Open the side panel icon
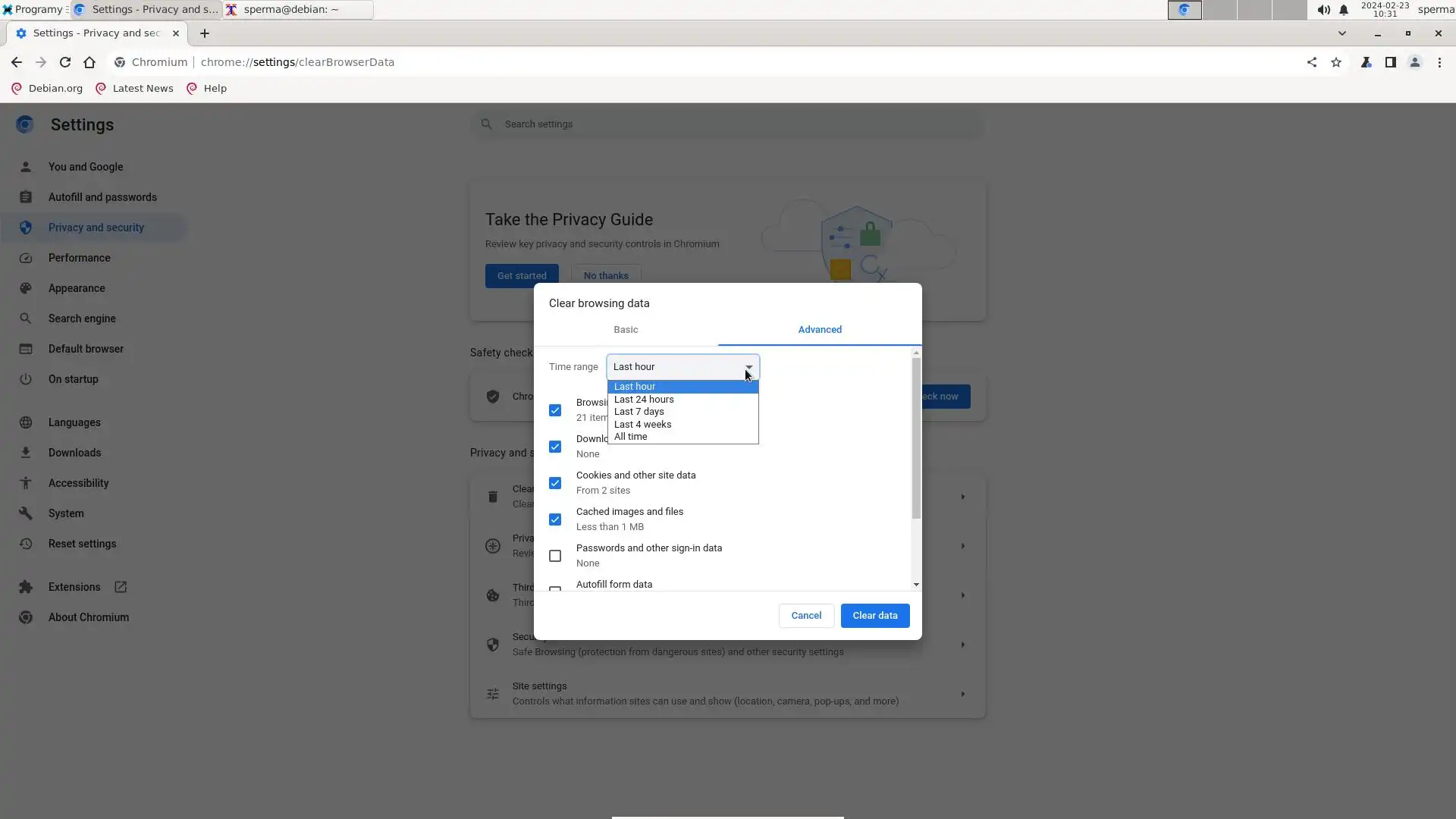This screenshot has width=1456, height=819. click(x=1390, y=62)
